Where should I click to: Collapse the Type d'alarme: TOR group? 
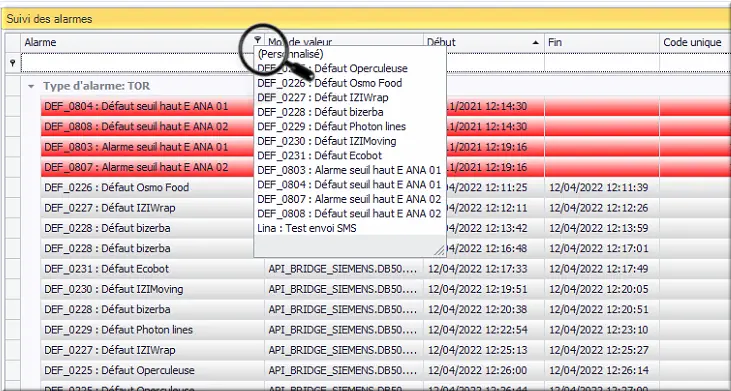(31, 86)
